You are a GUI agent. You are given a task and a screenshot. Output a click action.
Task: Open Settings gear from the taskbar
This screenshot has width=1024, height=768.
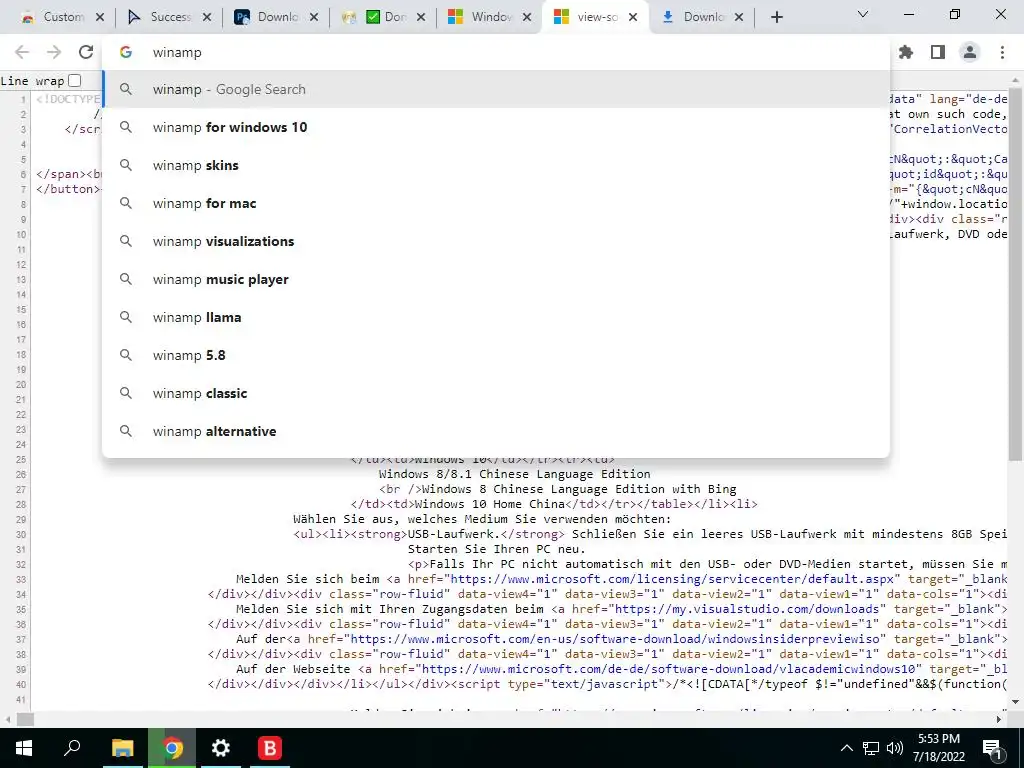coord(221,748)
